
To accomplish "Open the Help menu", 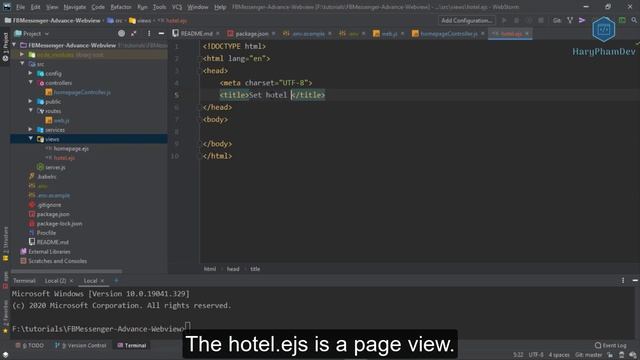I will click(220, 7).
